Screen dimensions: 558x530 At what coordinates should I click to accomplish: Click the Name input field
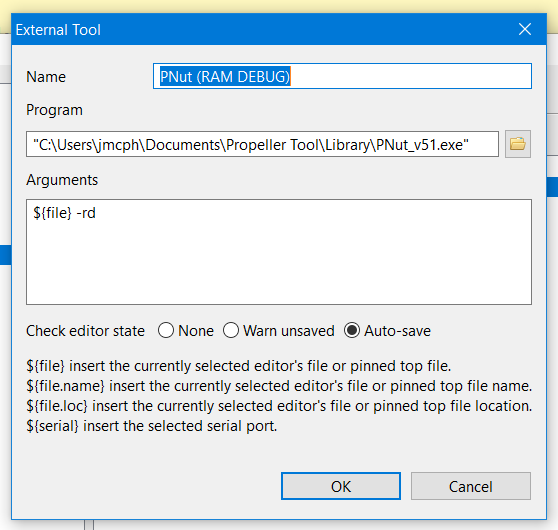point(342,76)
